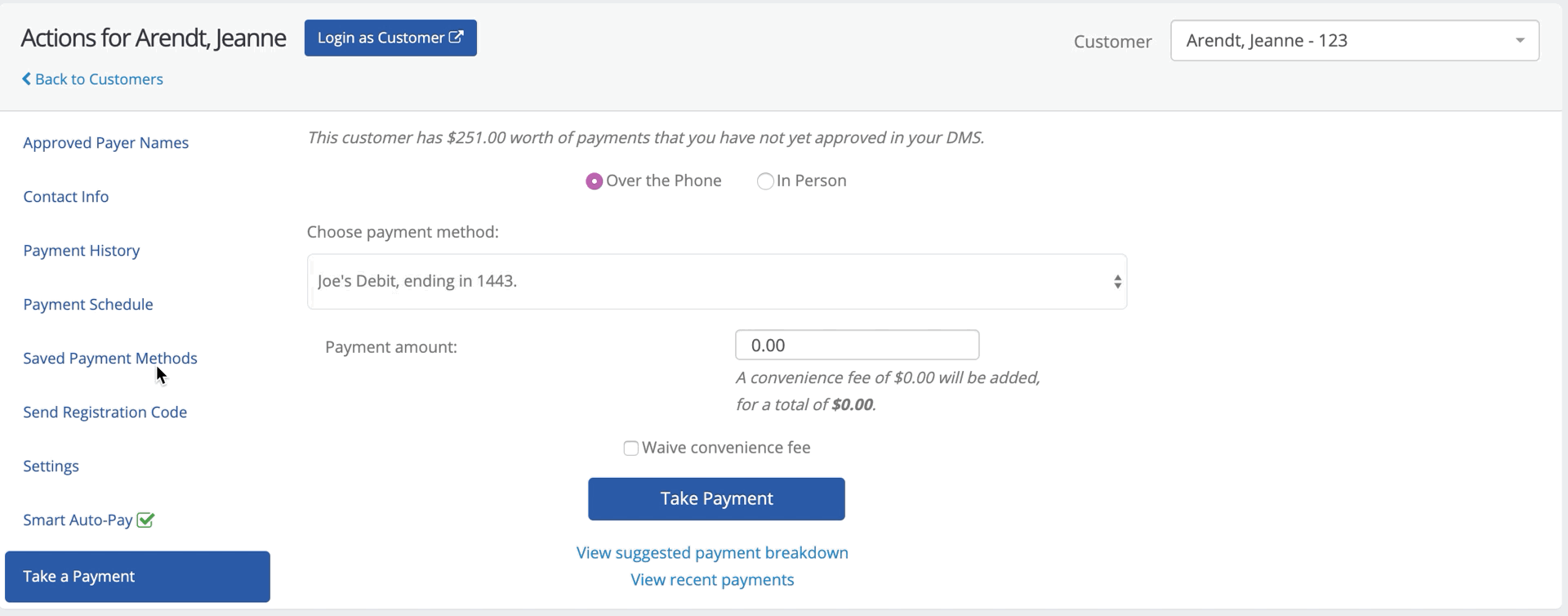Open View suggested payment breakdown link

[x=711, y=553]
